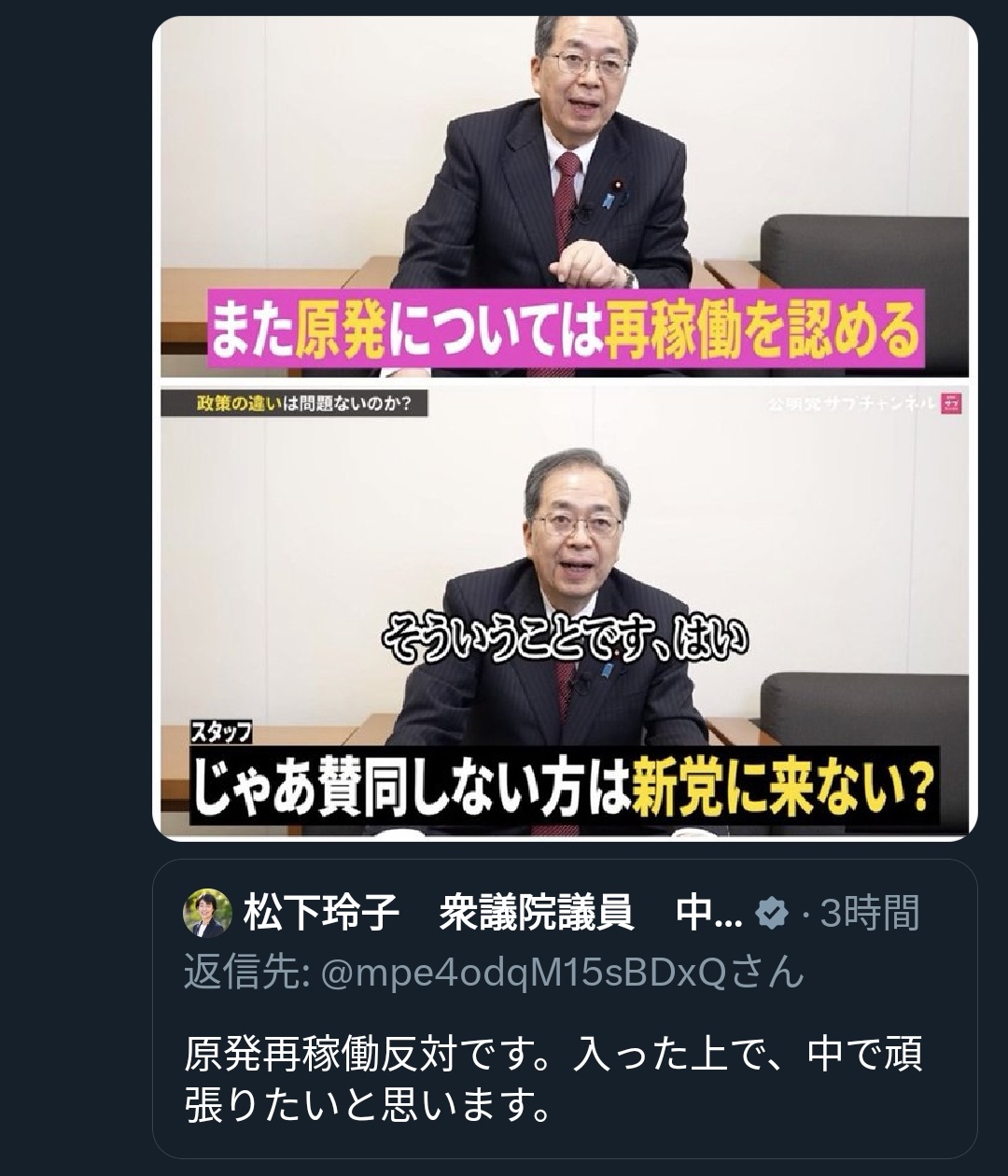This screenshot has width=1008, height=1176.
Task: Open the bottom video frame image
Action: pos(565,612)
